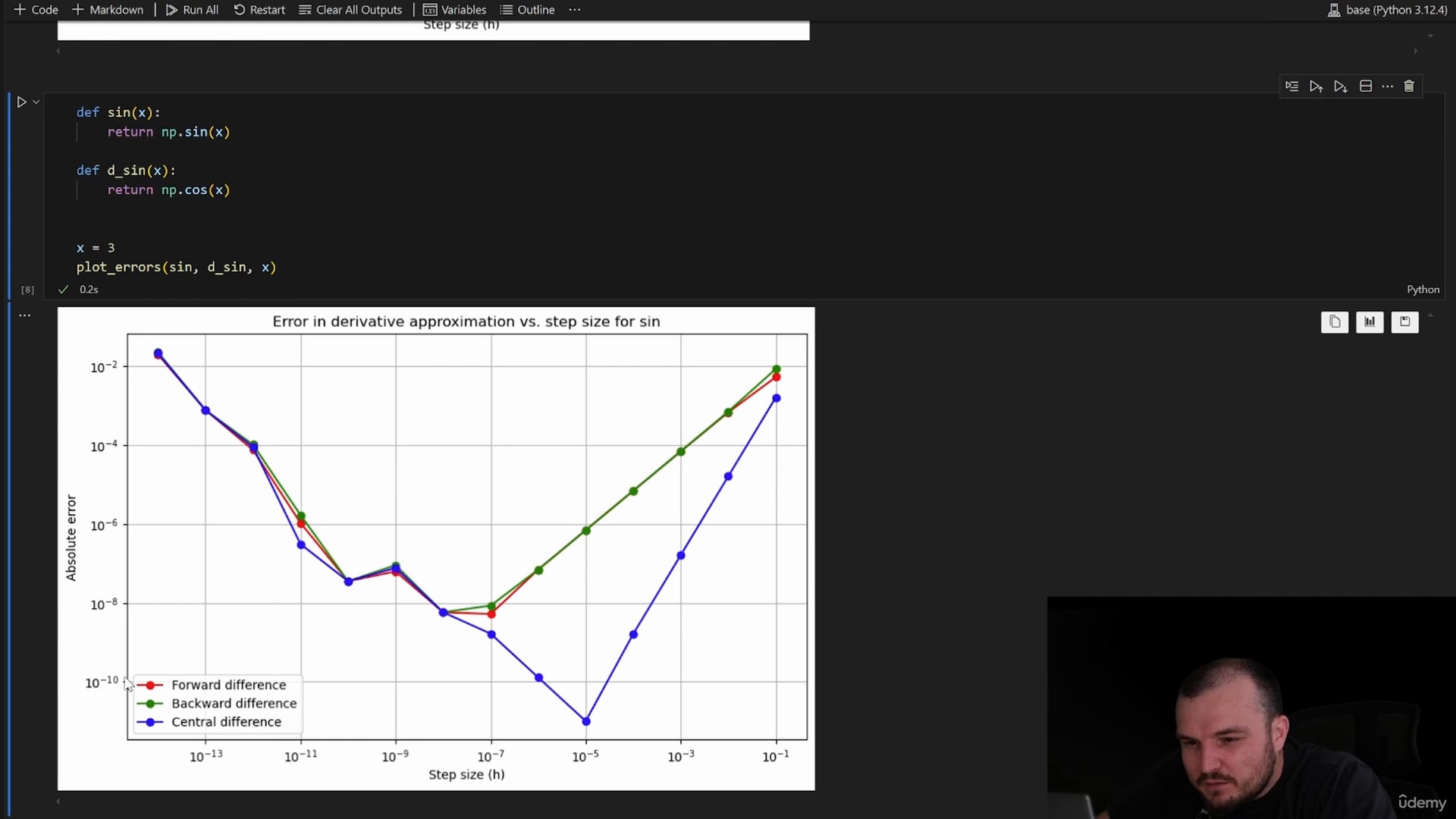Restart the notebook kernel

click(259, 10)
